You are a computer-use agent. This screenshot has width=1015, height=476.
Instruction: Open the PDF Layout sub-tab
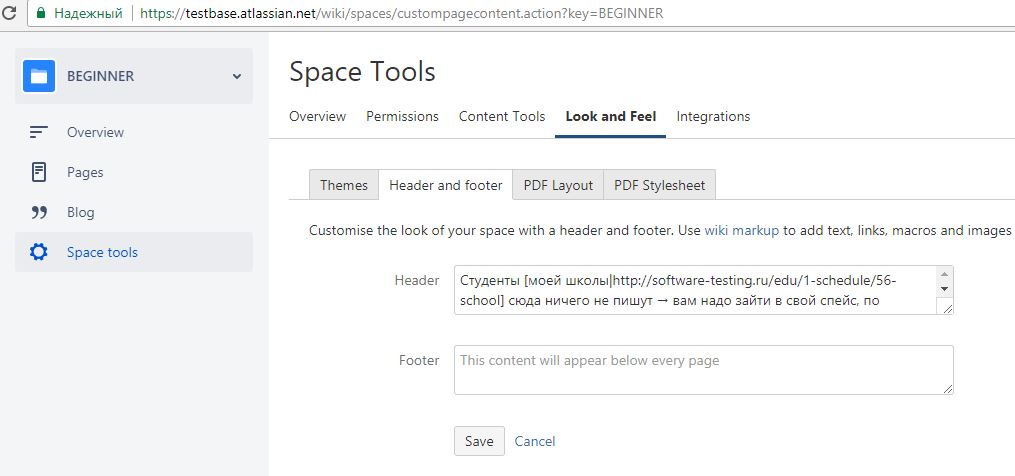558,185
